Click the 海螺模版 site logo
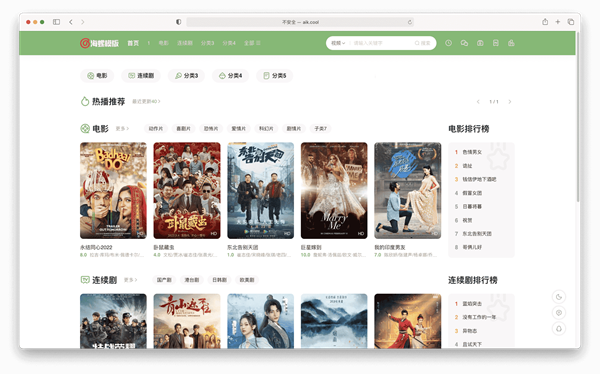This screenshot has width=600, height=374. (99, 43)
